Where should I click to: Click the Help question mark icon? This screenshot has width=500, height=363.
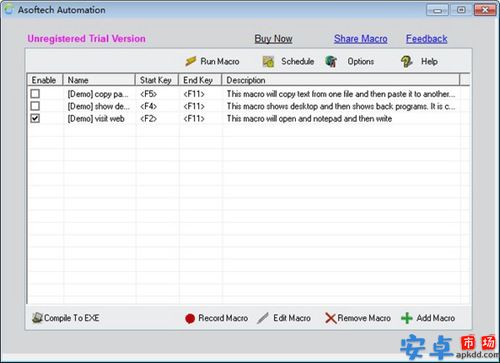406,61
